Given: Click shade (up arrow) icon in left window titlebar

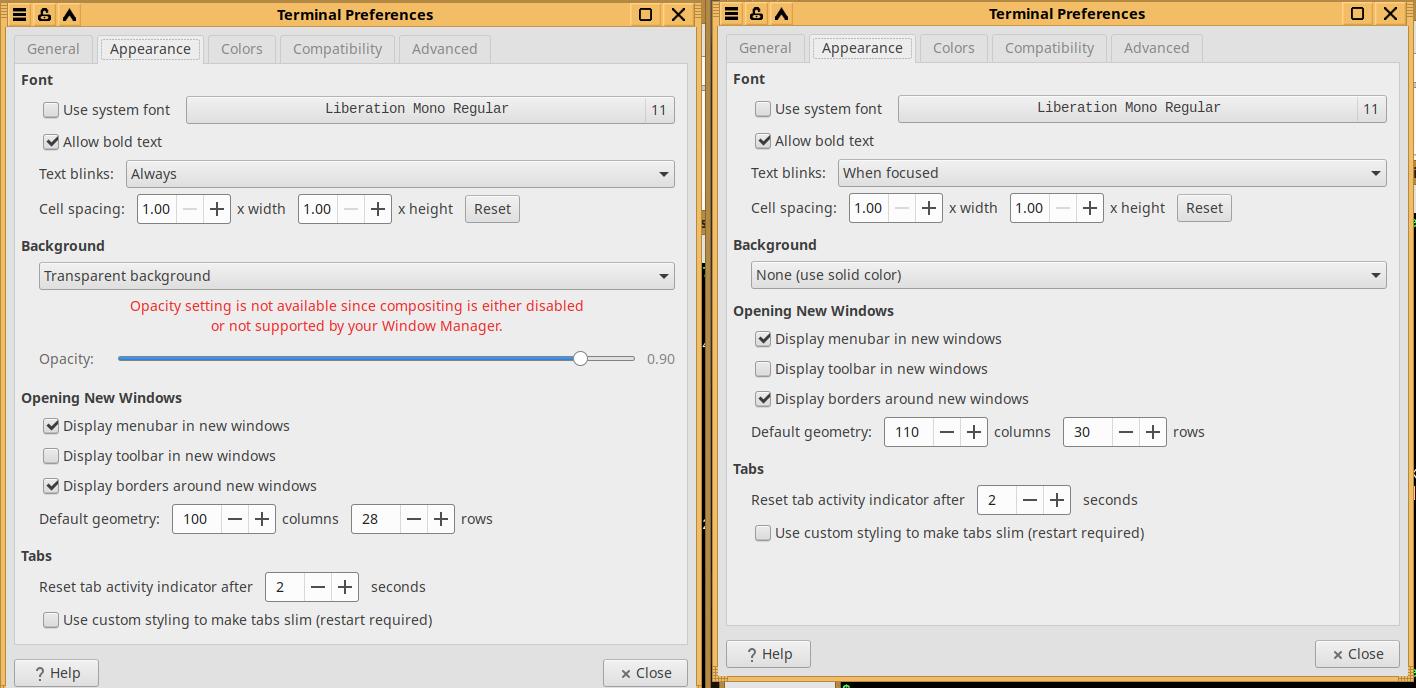Looking at the screenshot, I should tap(69, 15).
